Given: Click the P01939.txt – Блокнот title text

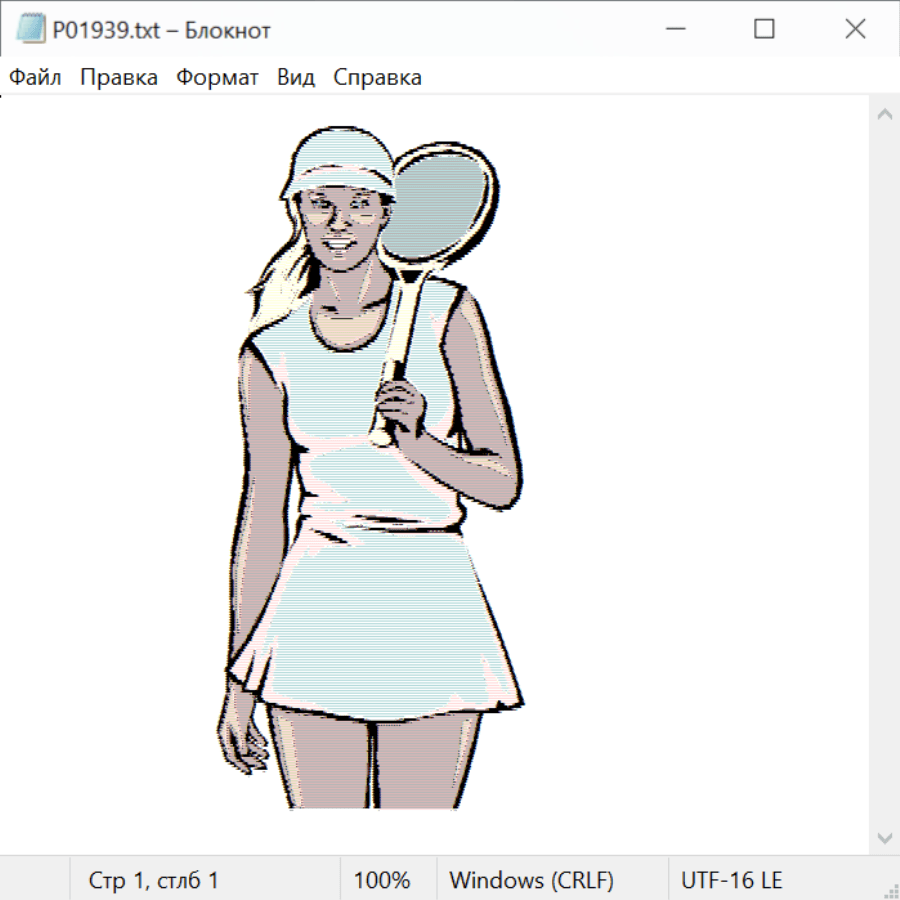Looking at the screenshot, I should [161, 30].
